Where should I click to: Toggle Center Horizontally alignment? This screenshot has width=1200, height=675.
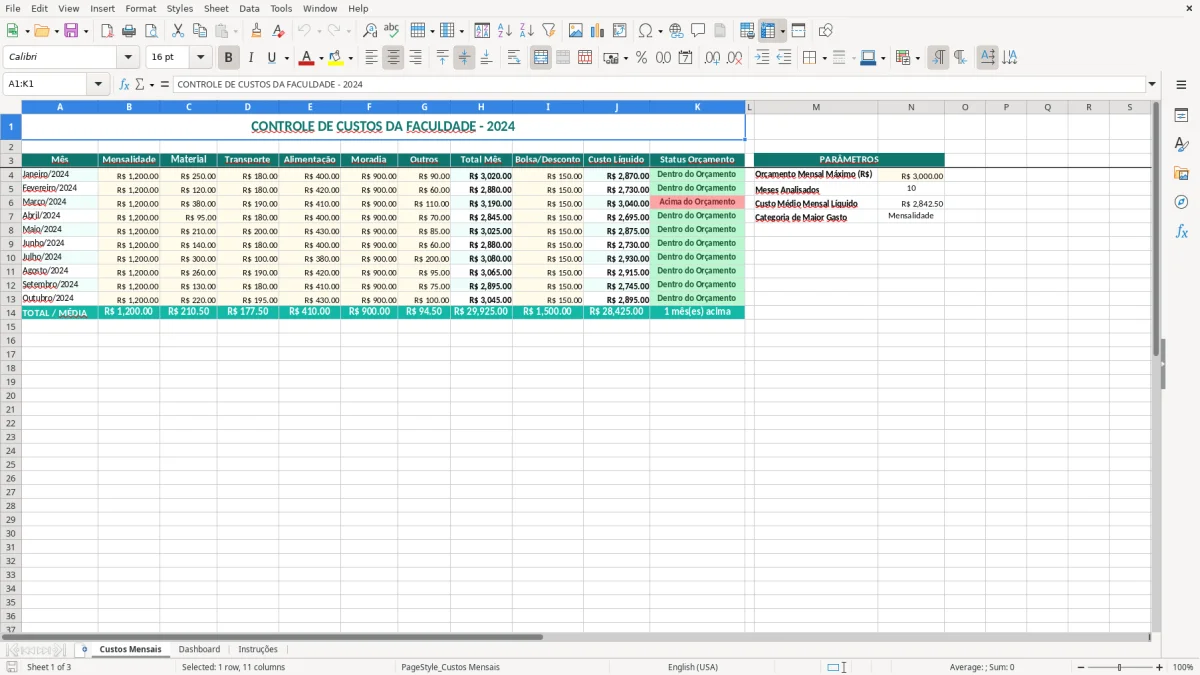[393, 58]
